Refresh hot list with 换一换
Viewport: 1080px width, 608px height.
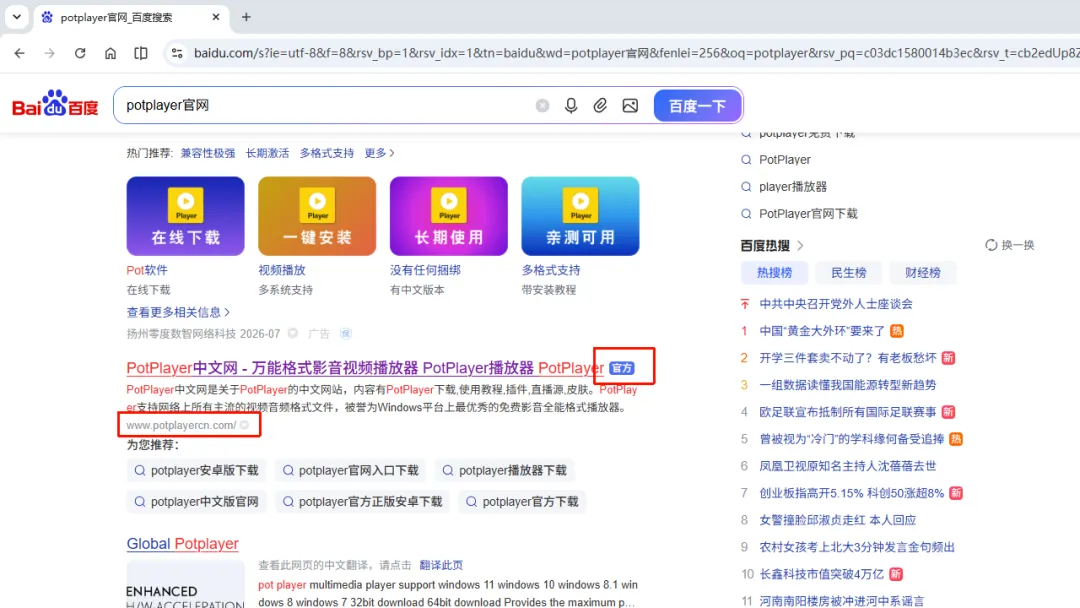(x=1010, y=245)
